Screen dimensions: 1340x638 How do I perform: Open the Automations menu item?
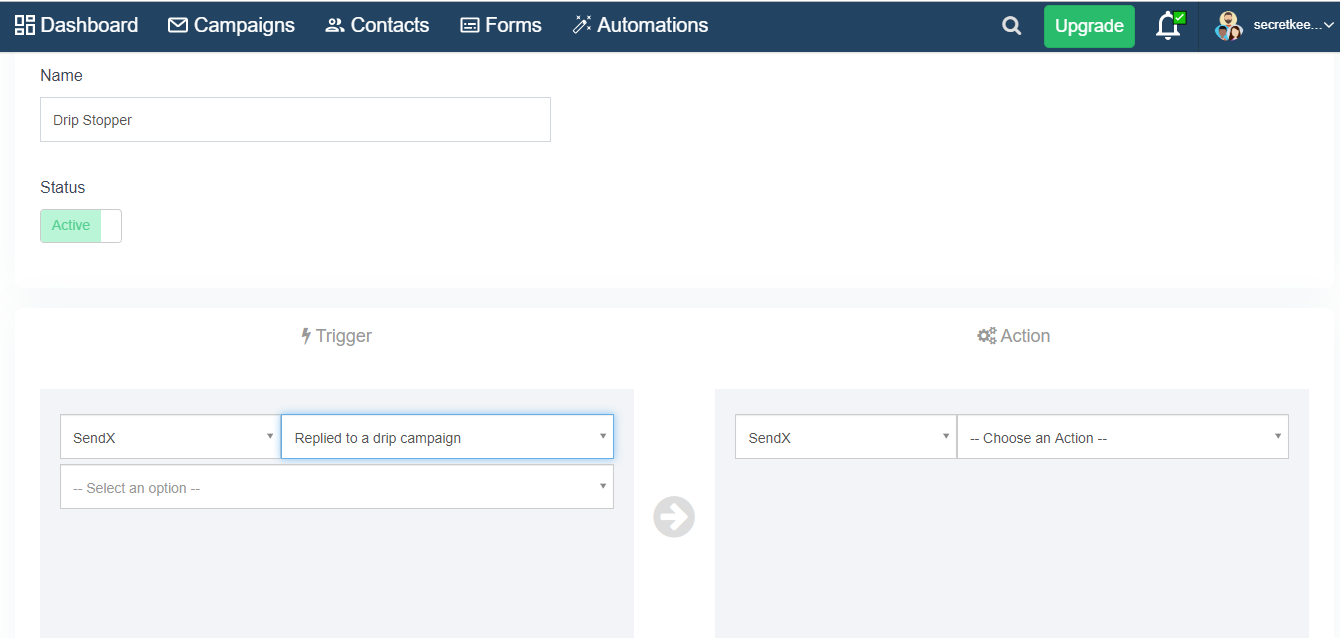tap(640, 25)
